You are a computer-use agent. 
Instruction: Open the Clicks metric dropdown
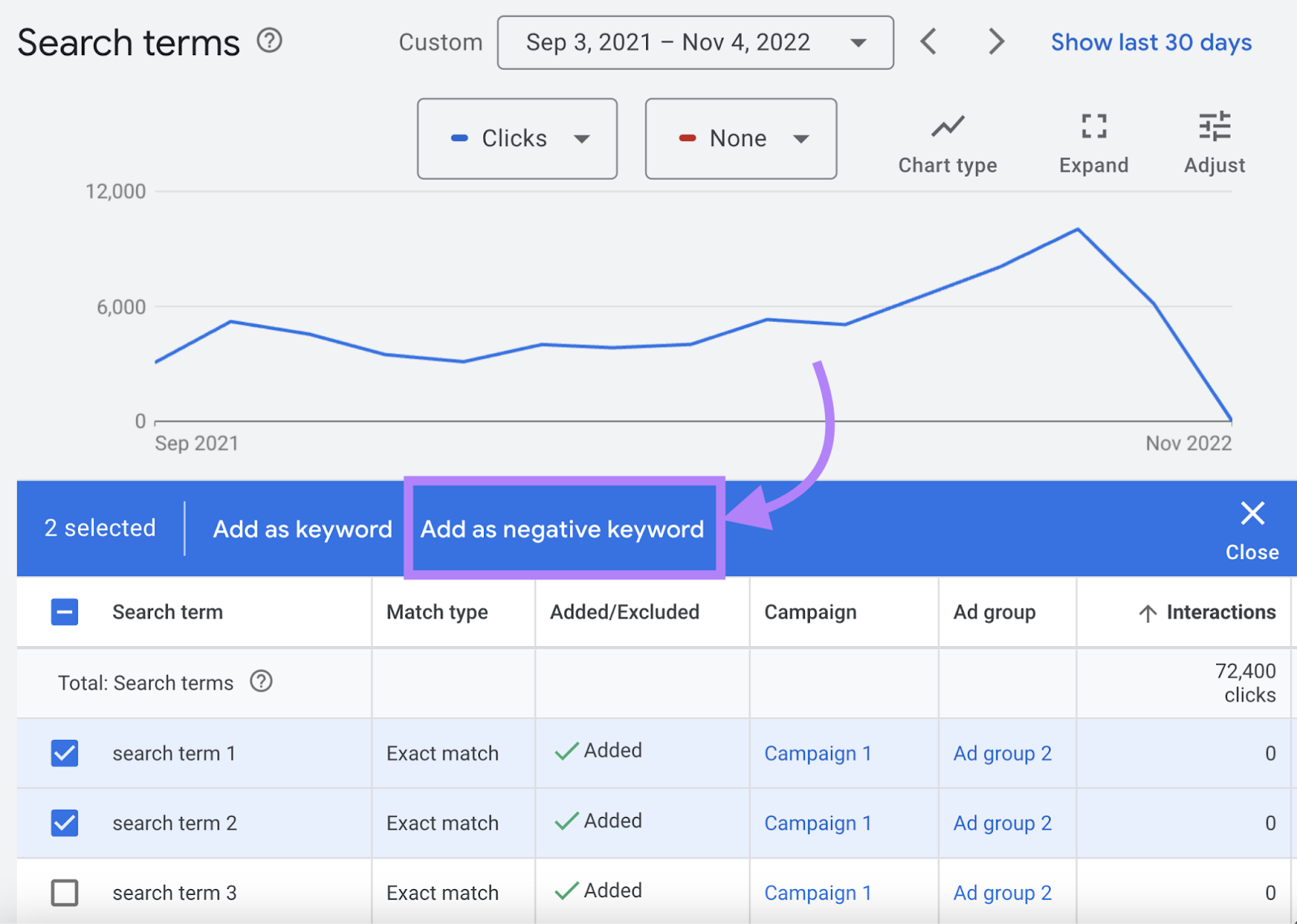pos(516,138)
